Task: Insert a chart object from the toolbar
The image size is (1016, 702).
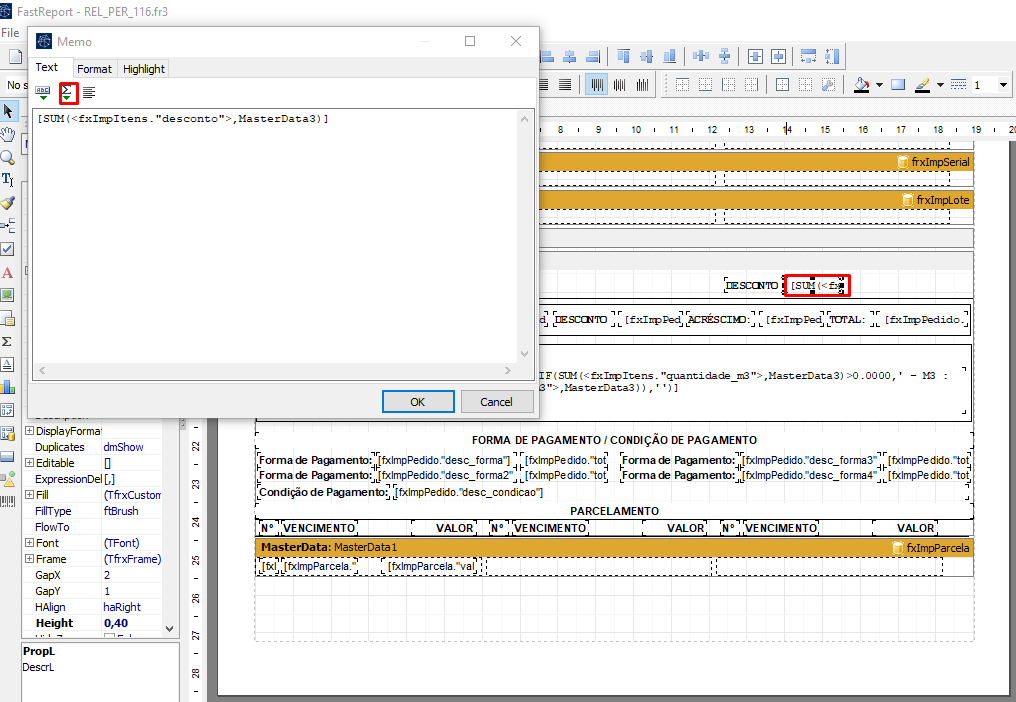Action: coord(8,387)
